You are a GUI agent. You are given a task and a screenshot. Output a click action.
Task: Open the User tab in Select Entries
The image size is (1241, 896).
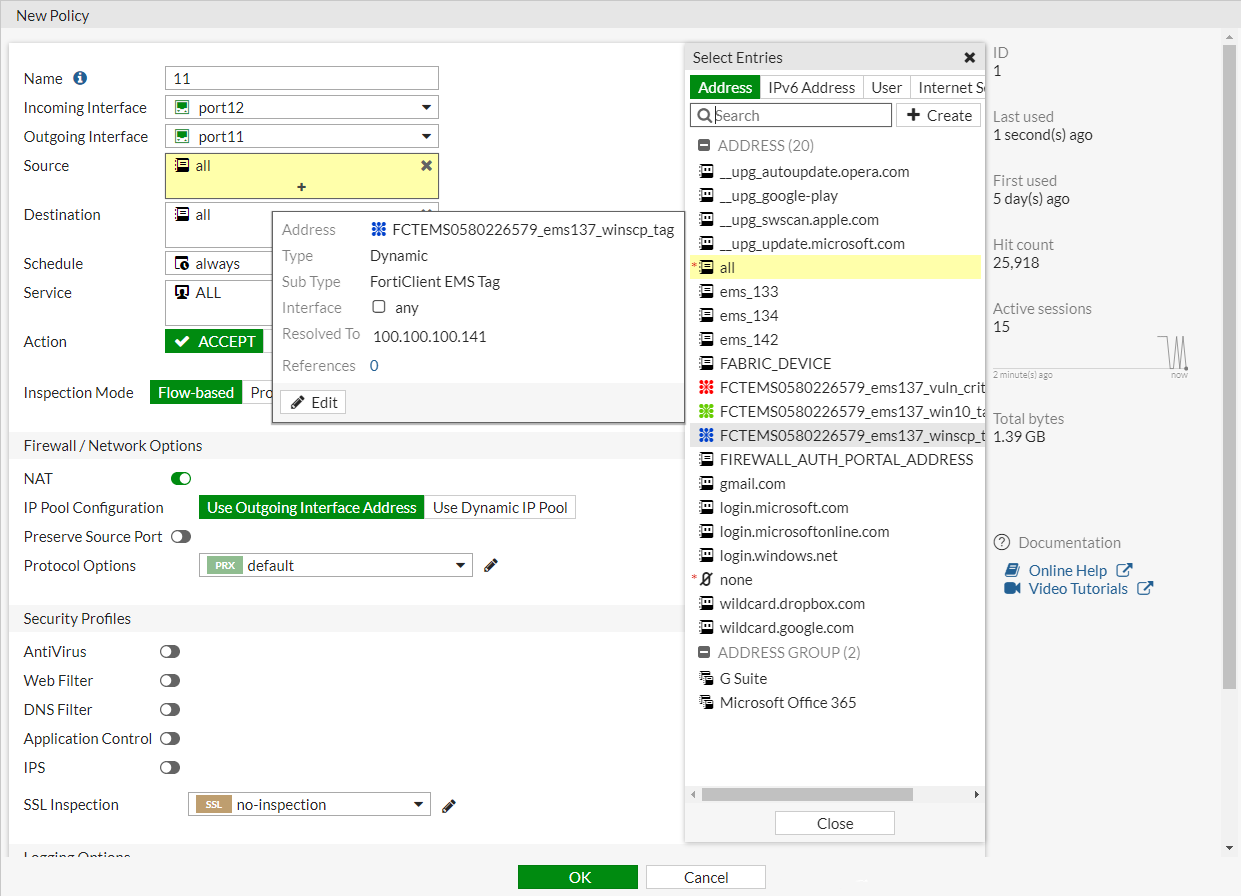tap(886, 87)
